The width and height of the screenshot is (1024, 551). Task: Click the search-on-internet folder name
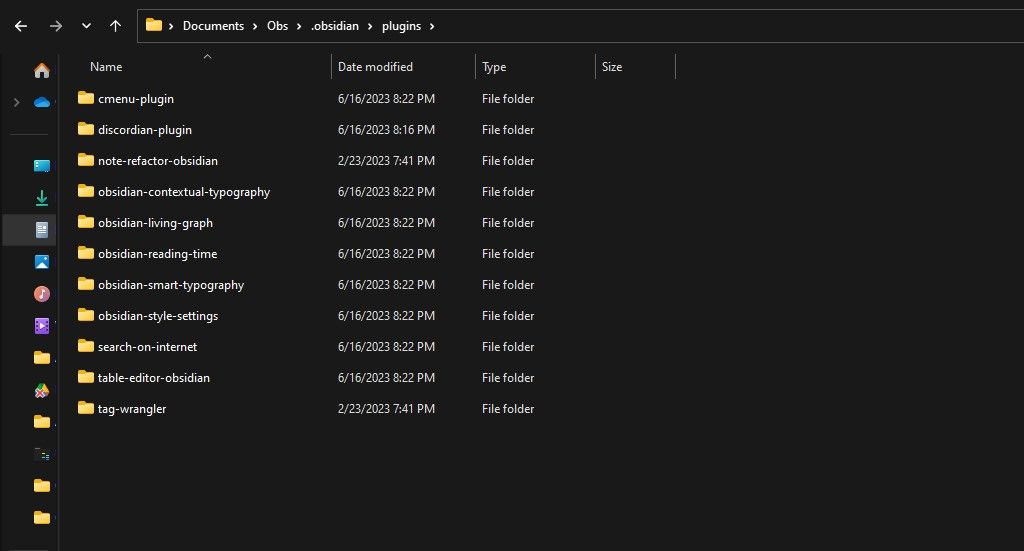pos(148,347)
